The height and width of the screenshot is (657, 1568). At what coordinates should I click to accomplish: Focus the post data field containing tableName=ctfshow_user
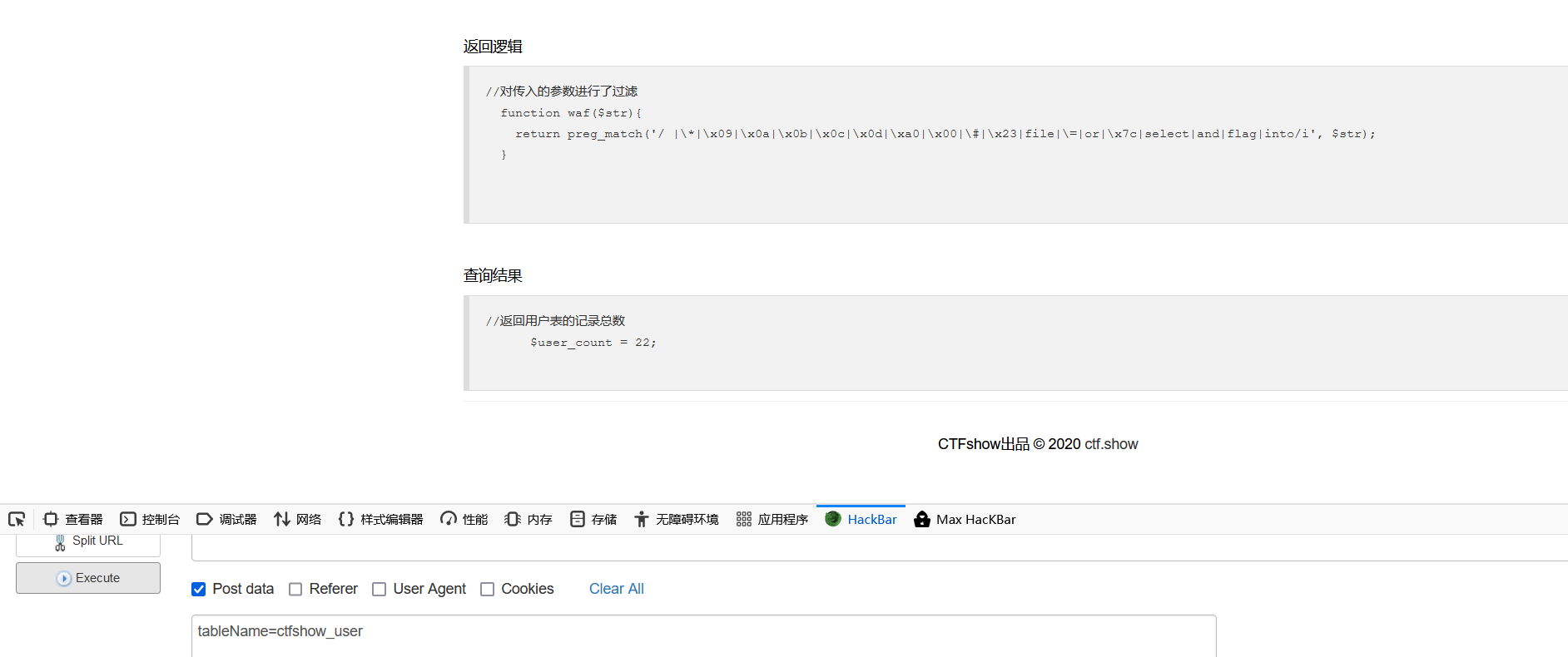click(704, 636)
